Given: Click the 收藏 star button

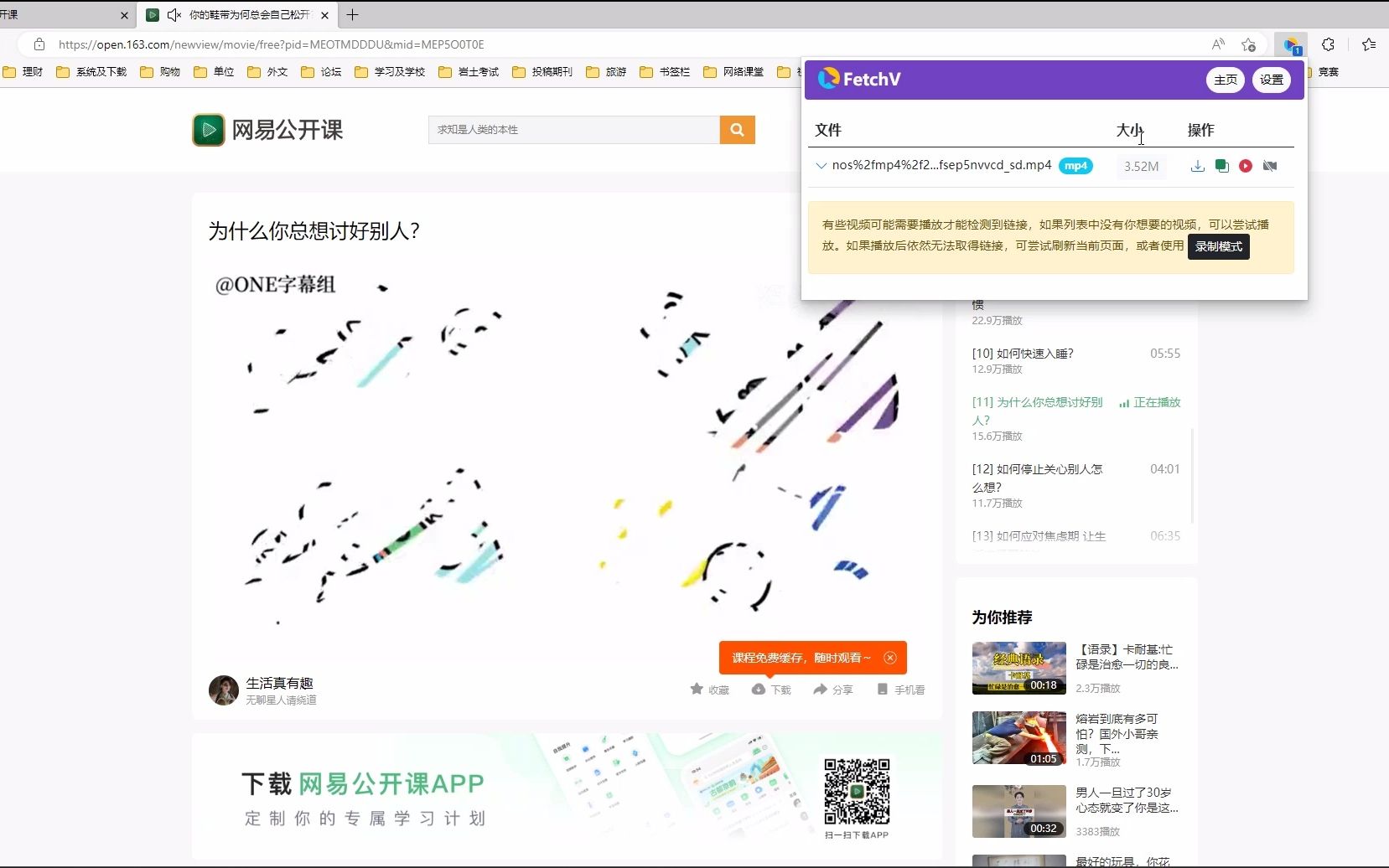Looking at the screenshot, I should point(709,690).
